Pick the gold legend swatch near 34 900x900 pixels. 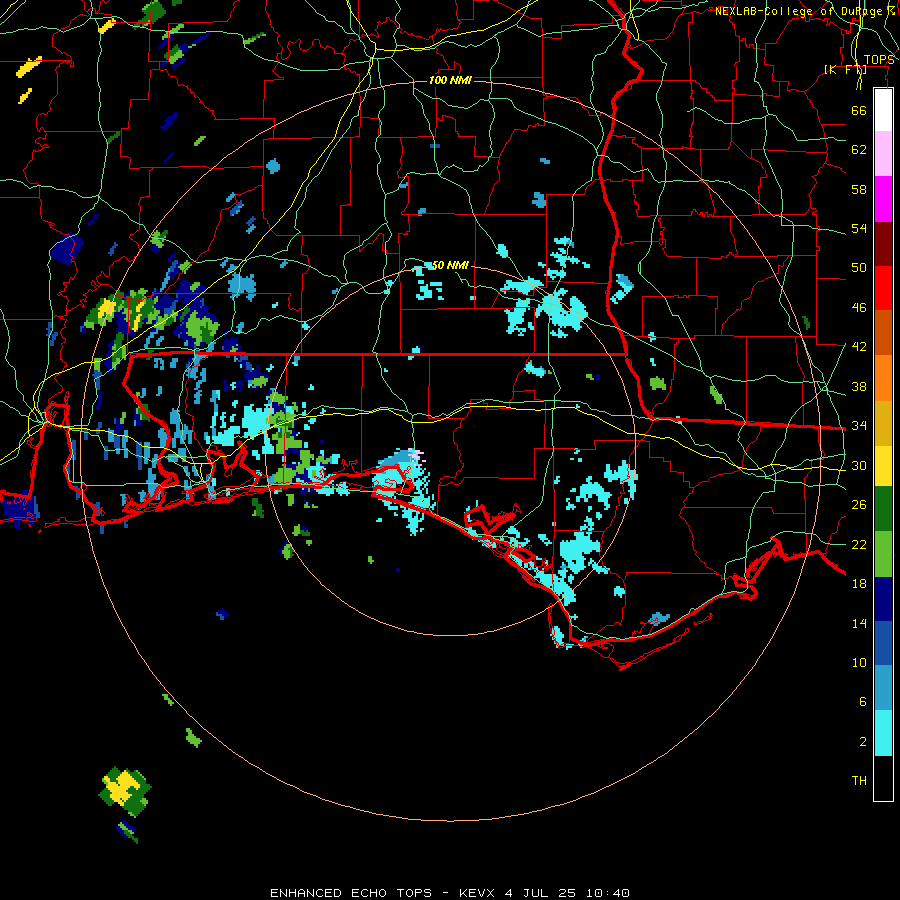pyautogui.click(x=883, y=423)
